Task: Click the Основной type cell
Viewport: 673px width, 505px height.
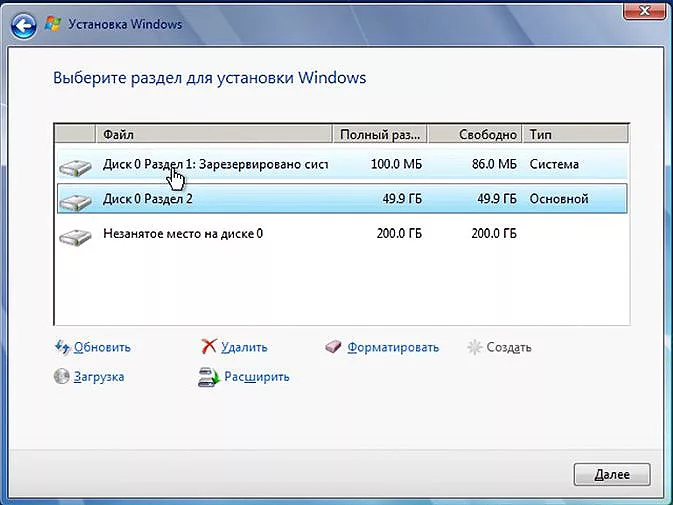Action: (559, 199)
